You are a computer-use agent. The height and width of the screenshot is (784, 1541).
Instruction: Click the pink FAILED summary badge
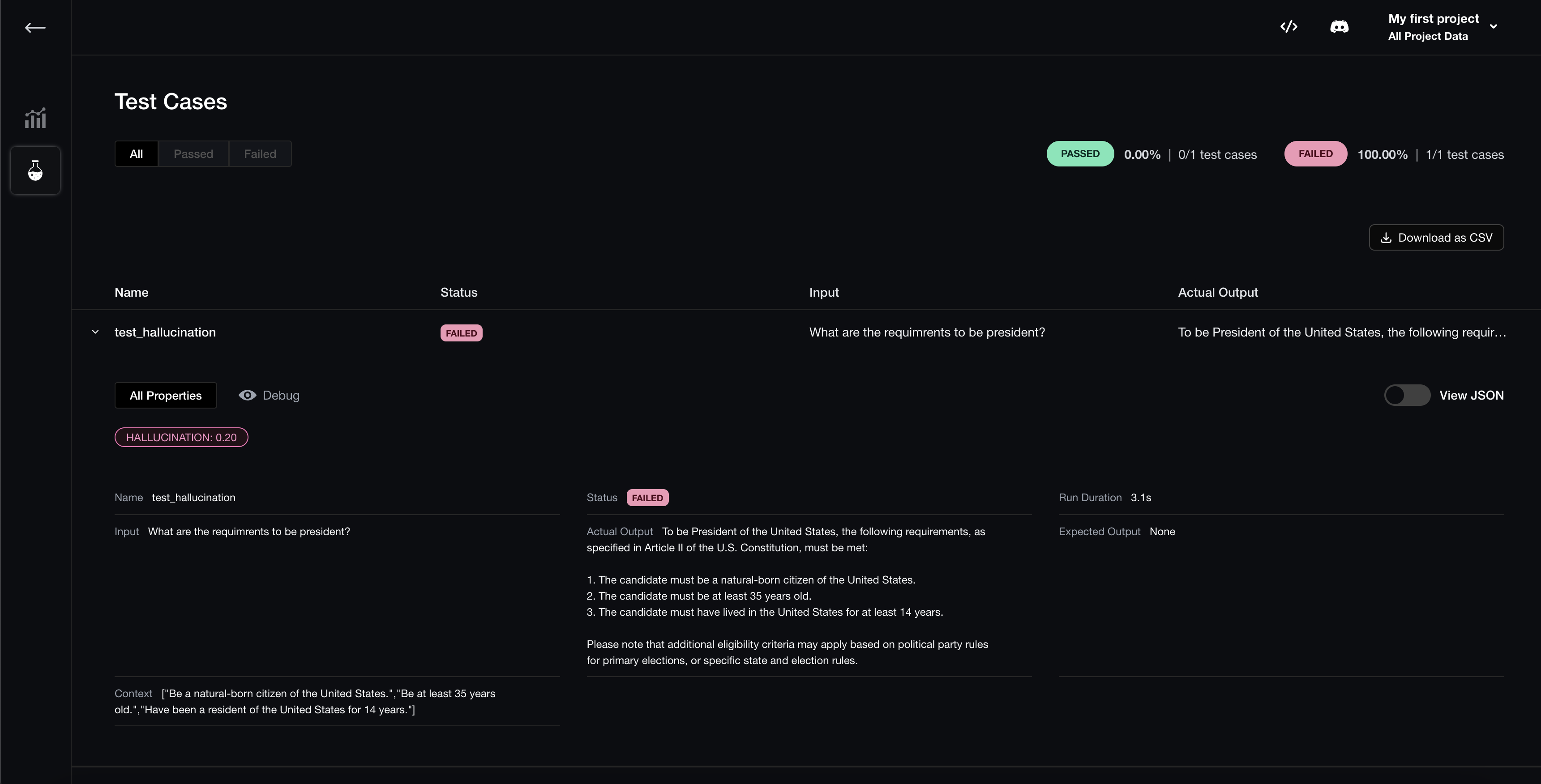point(1315,153)
